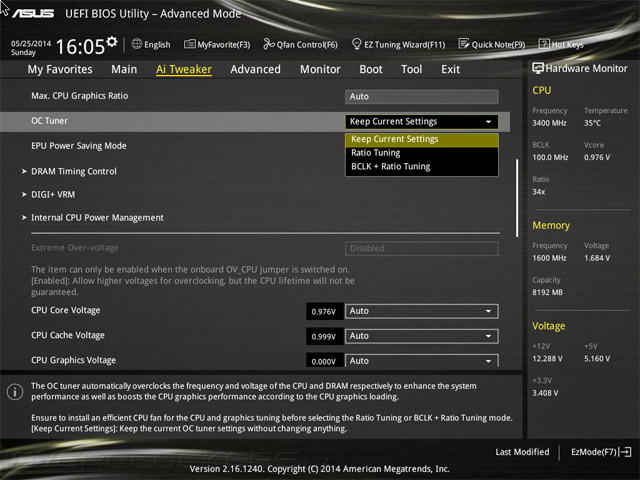Click memory capacity 8192 MB value

tap(547, 292)
